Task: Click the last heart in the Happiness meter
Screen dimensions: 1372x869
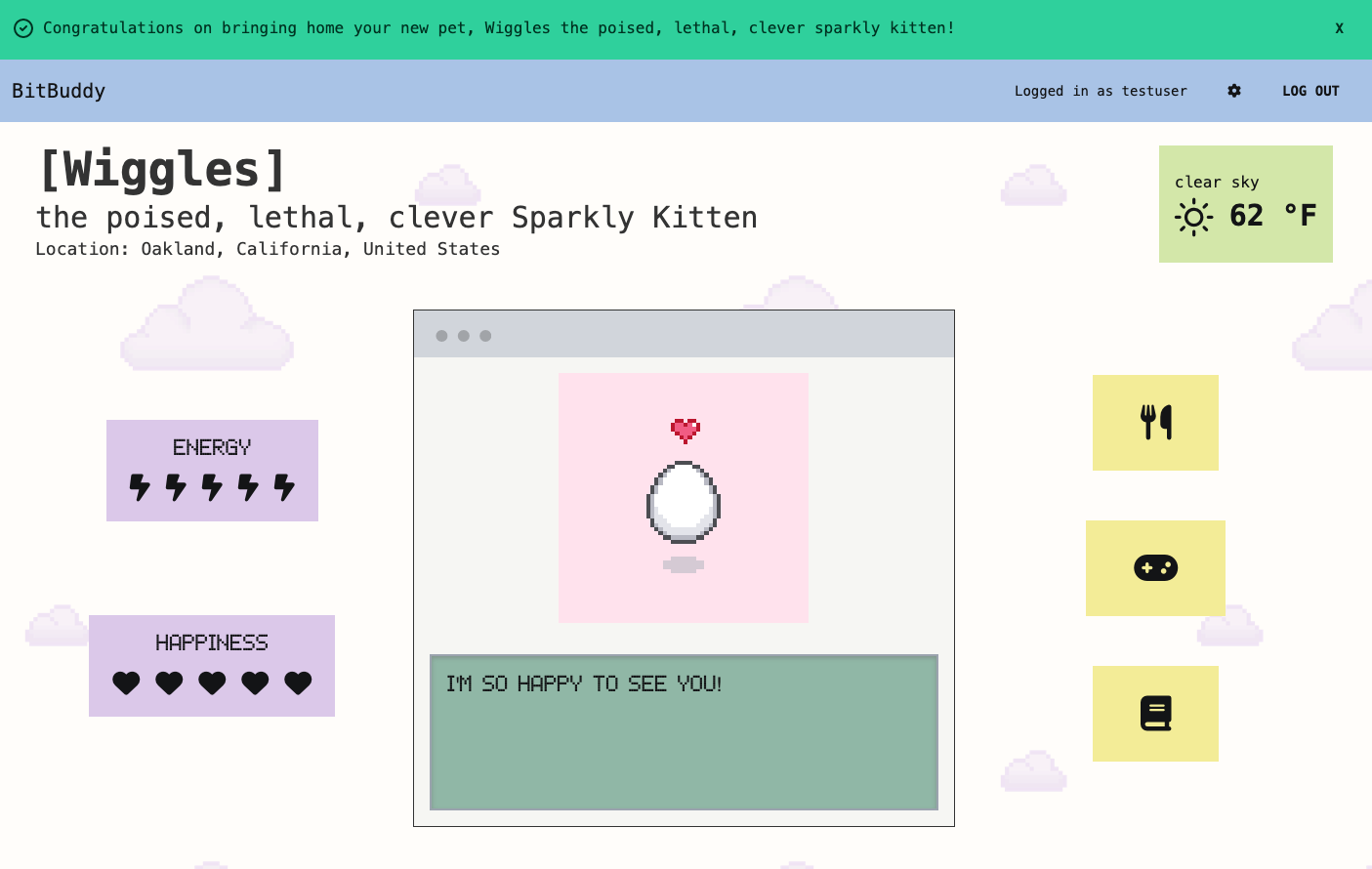Action: pyautogui.click(x=298, y=683)
